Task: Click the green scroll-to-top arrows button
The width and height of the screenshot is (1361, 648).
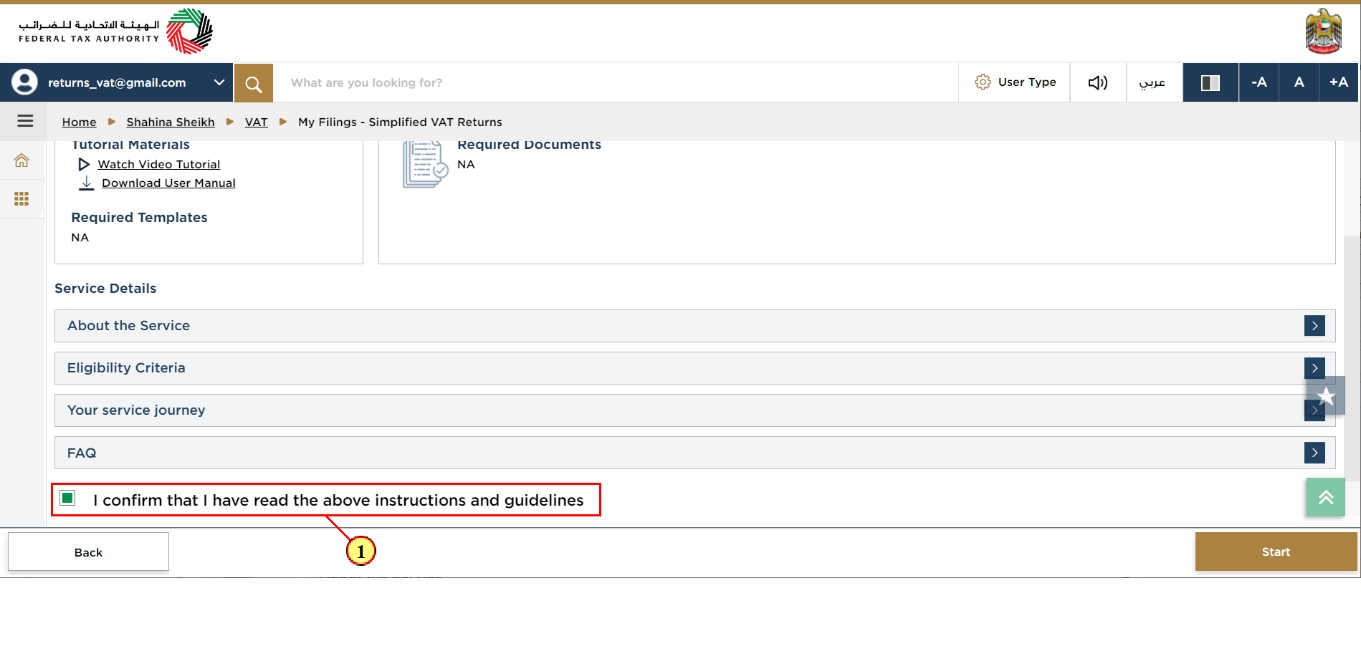Action: pos(1326,497)
